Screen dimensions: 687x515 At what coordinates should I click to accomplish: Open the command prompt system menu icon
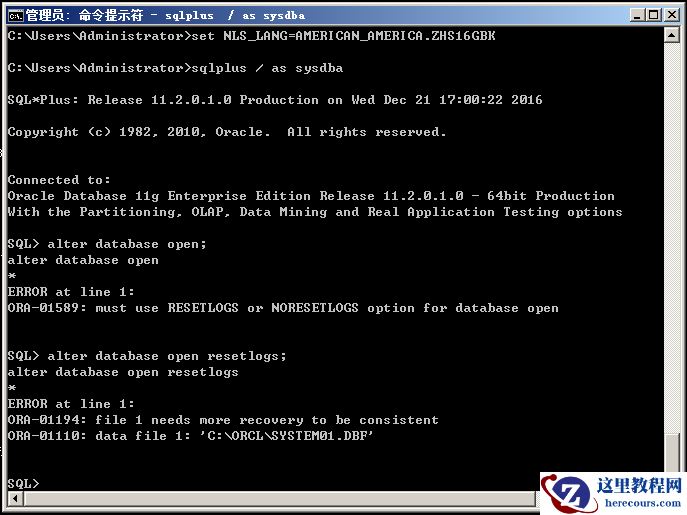coord(15,16)
